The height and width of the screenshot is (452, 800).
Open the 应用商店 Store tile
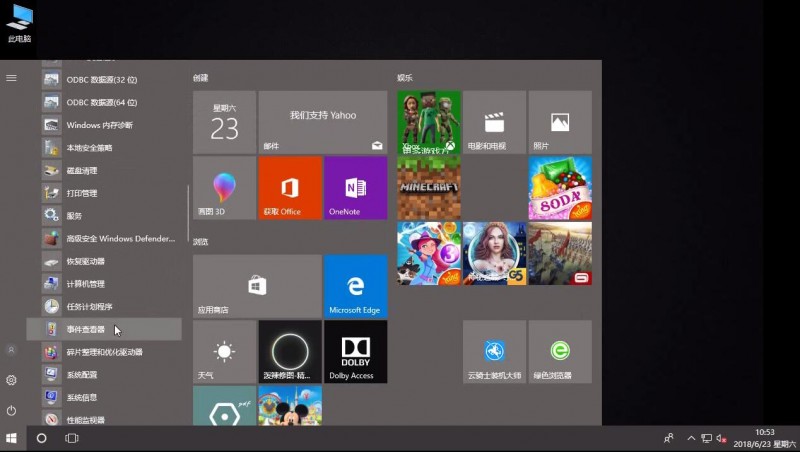tap(257, 286)
